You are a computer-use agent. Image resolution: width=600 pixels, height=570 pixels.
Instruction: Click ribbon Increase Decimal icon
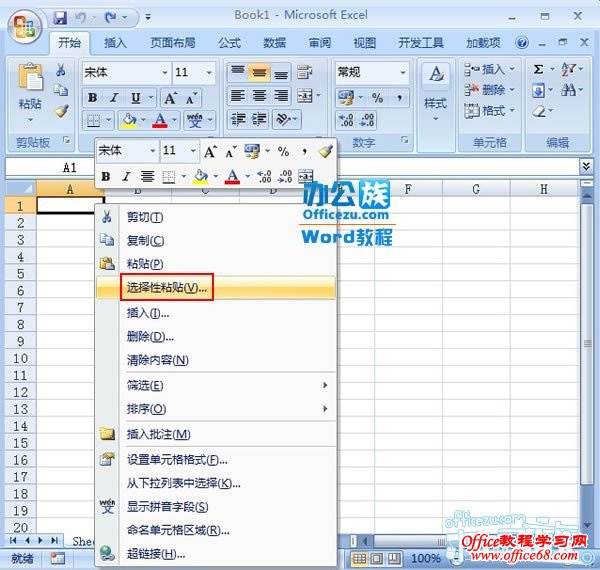346,120
